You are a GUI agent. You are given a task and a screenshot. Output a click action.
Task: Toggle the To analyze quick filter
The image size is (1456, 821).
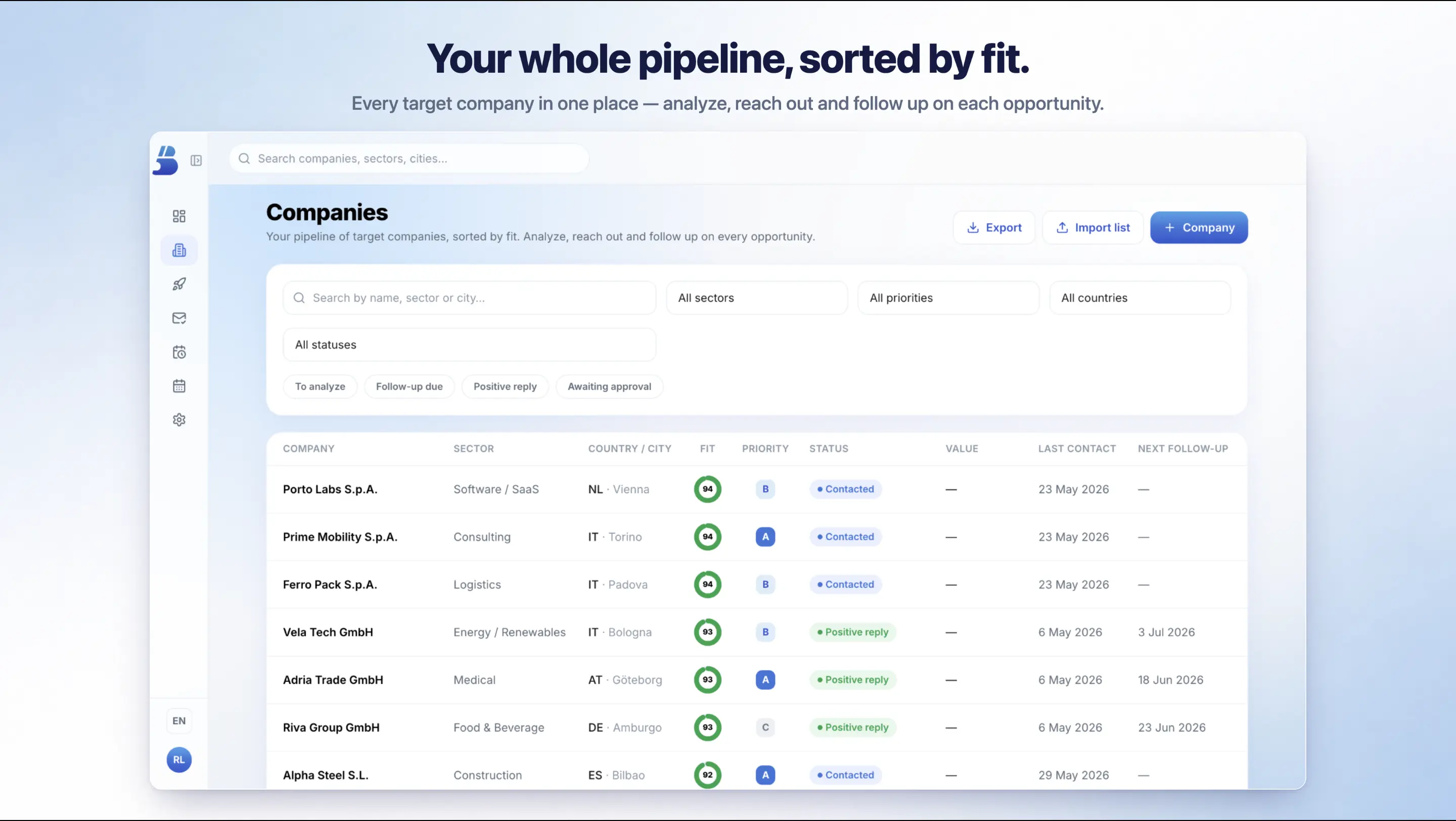pos(320,386)
